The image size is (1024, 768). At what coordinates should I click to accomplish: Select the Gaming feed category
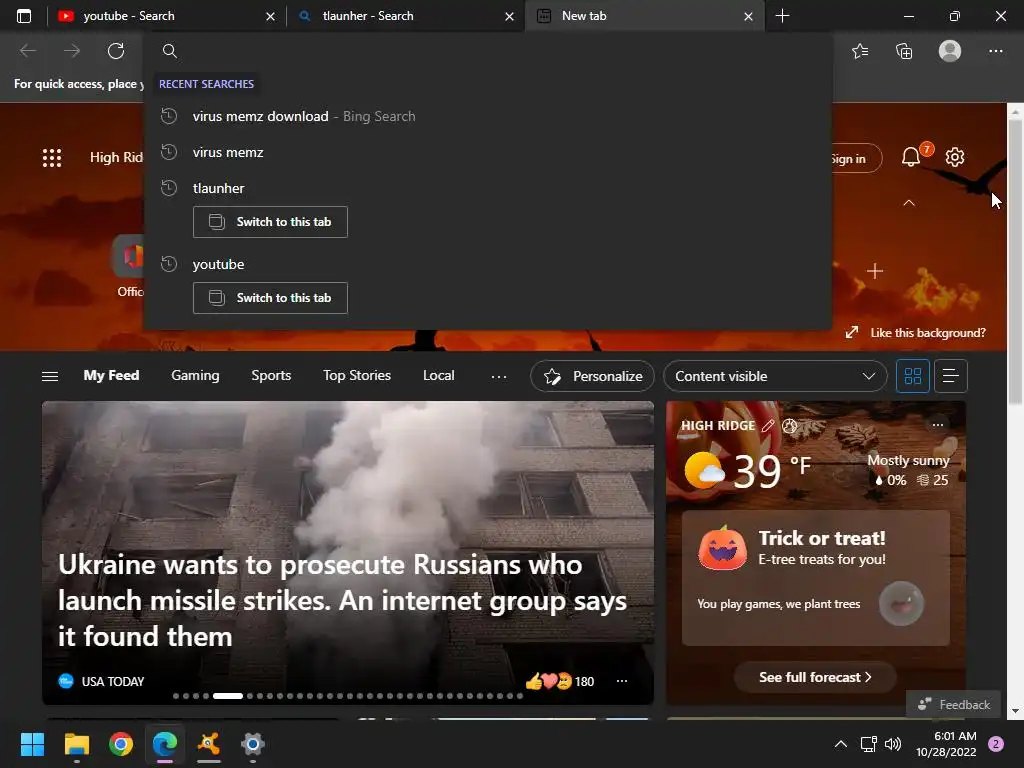pyautogui.click(x=195, y=376)
